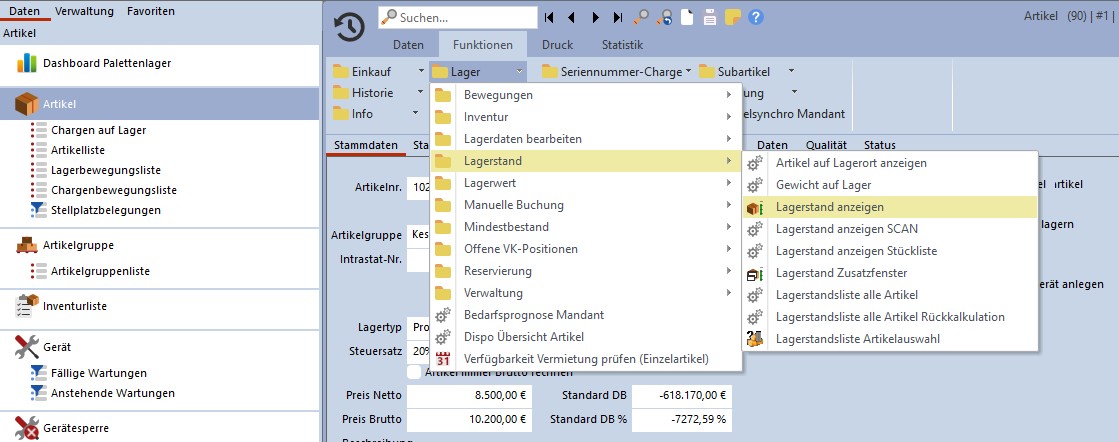Click Lagerstand Zusatzfenster window icon
The image size is (1119, 442).
click(x=754, y=273)
